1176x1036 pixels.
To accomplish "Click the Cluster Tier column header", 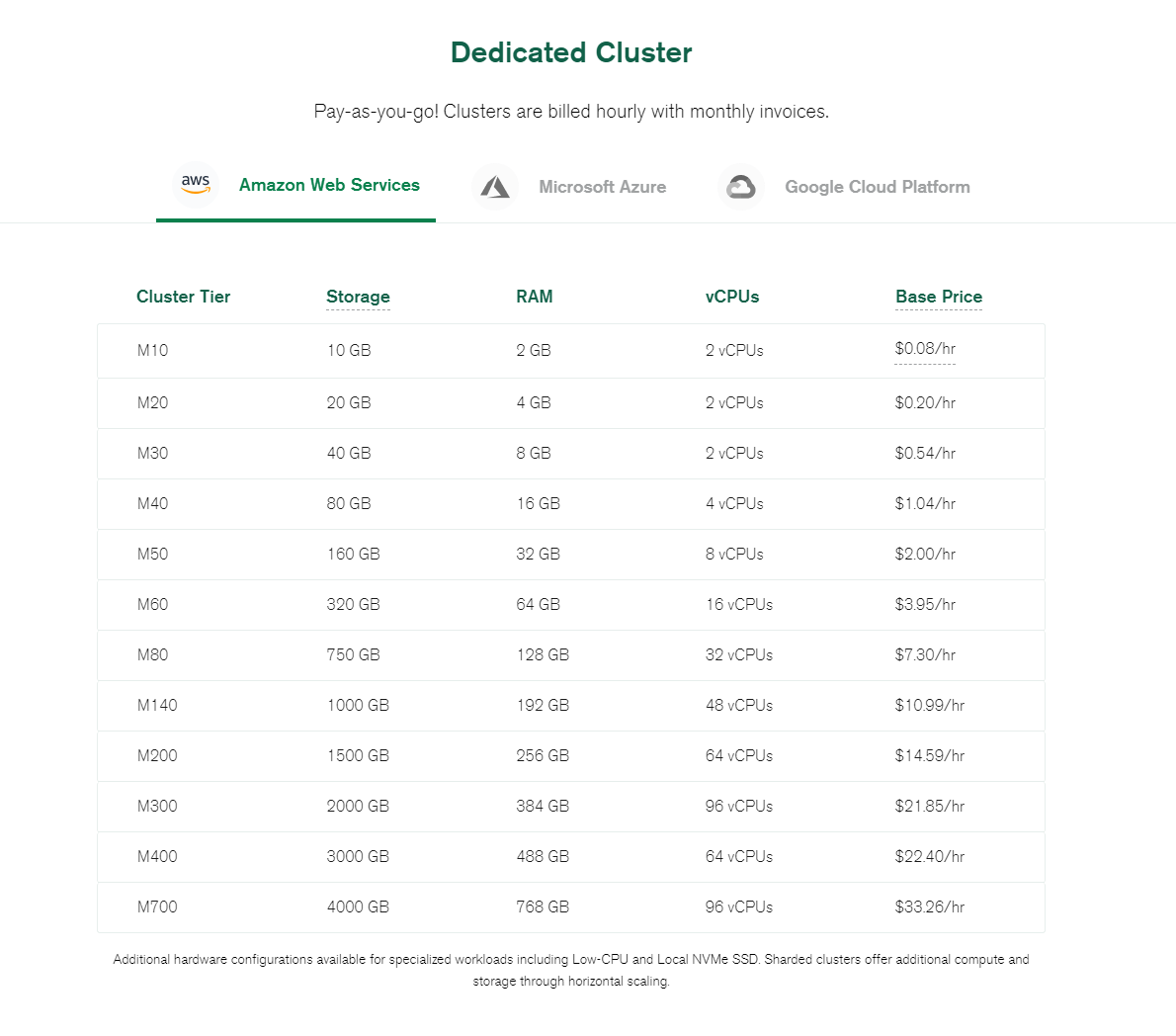I will tap(183, 297).
